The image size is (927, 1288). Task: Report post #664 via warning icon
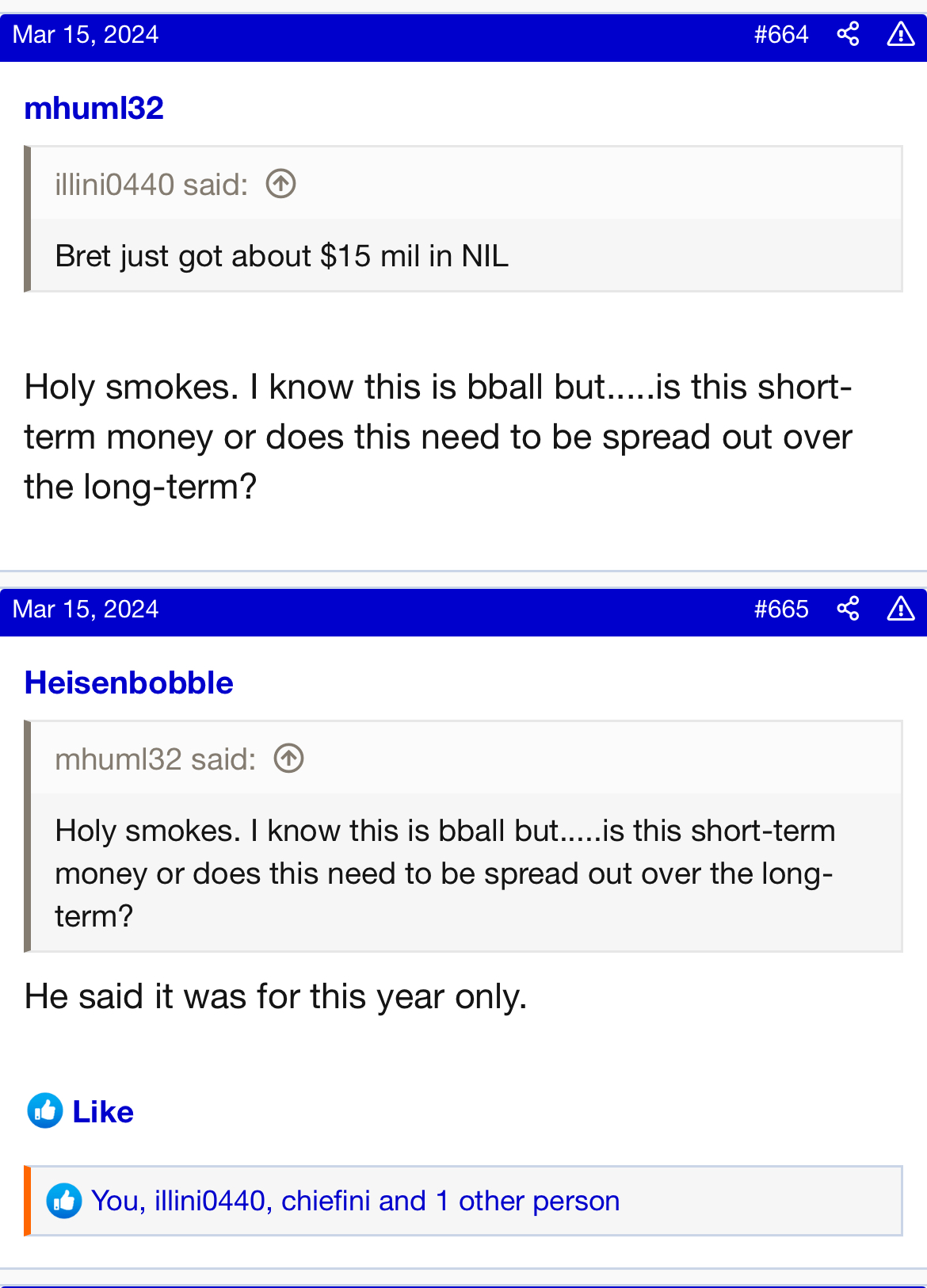pyautogui.click(x=901, y=34)
